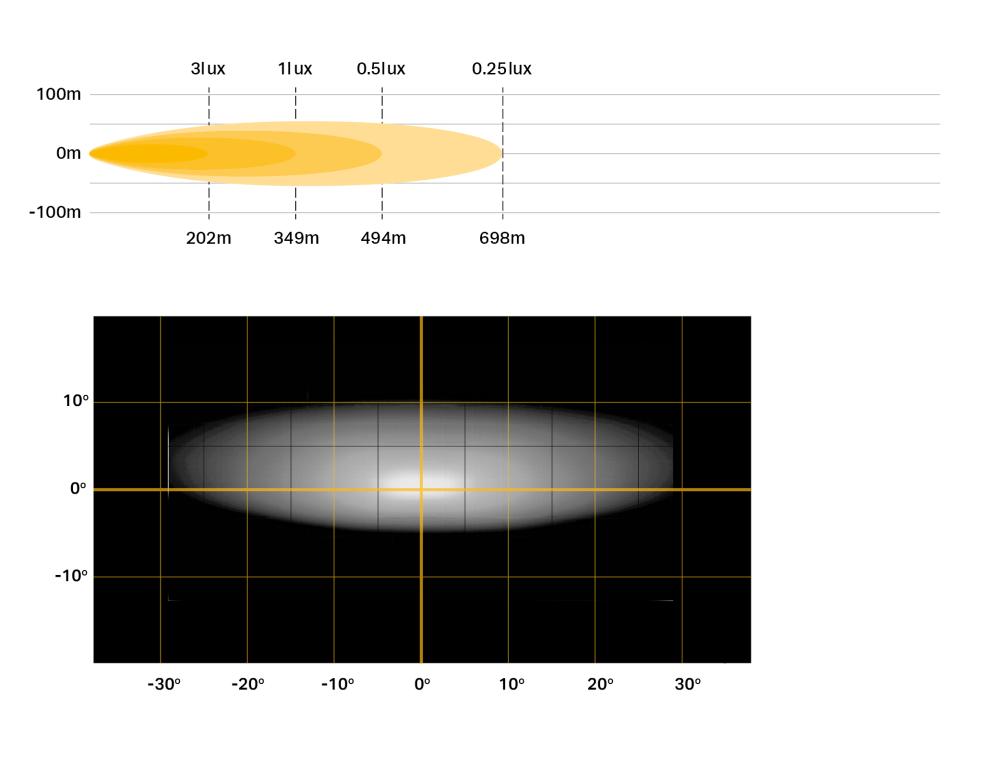Click the '20°' horizontal axis label

pos(600,684)
